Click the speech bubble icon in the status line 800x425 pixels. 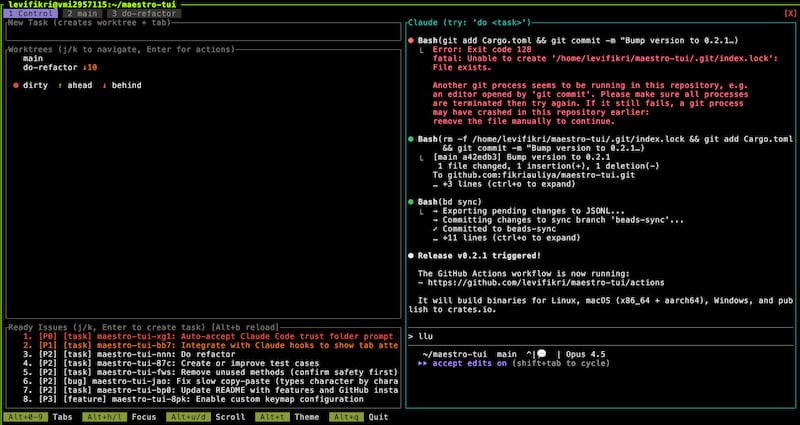click(541, 354)
